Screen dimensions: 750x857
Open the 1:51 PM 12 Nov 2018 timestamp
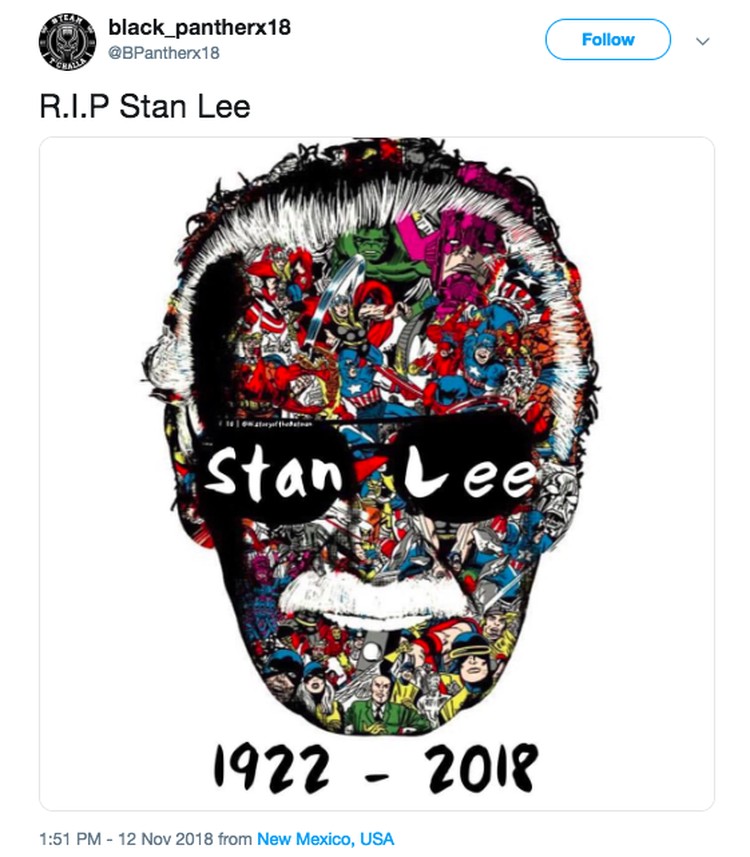126,838
